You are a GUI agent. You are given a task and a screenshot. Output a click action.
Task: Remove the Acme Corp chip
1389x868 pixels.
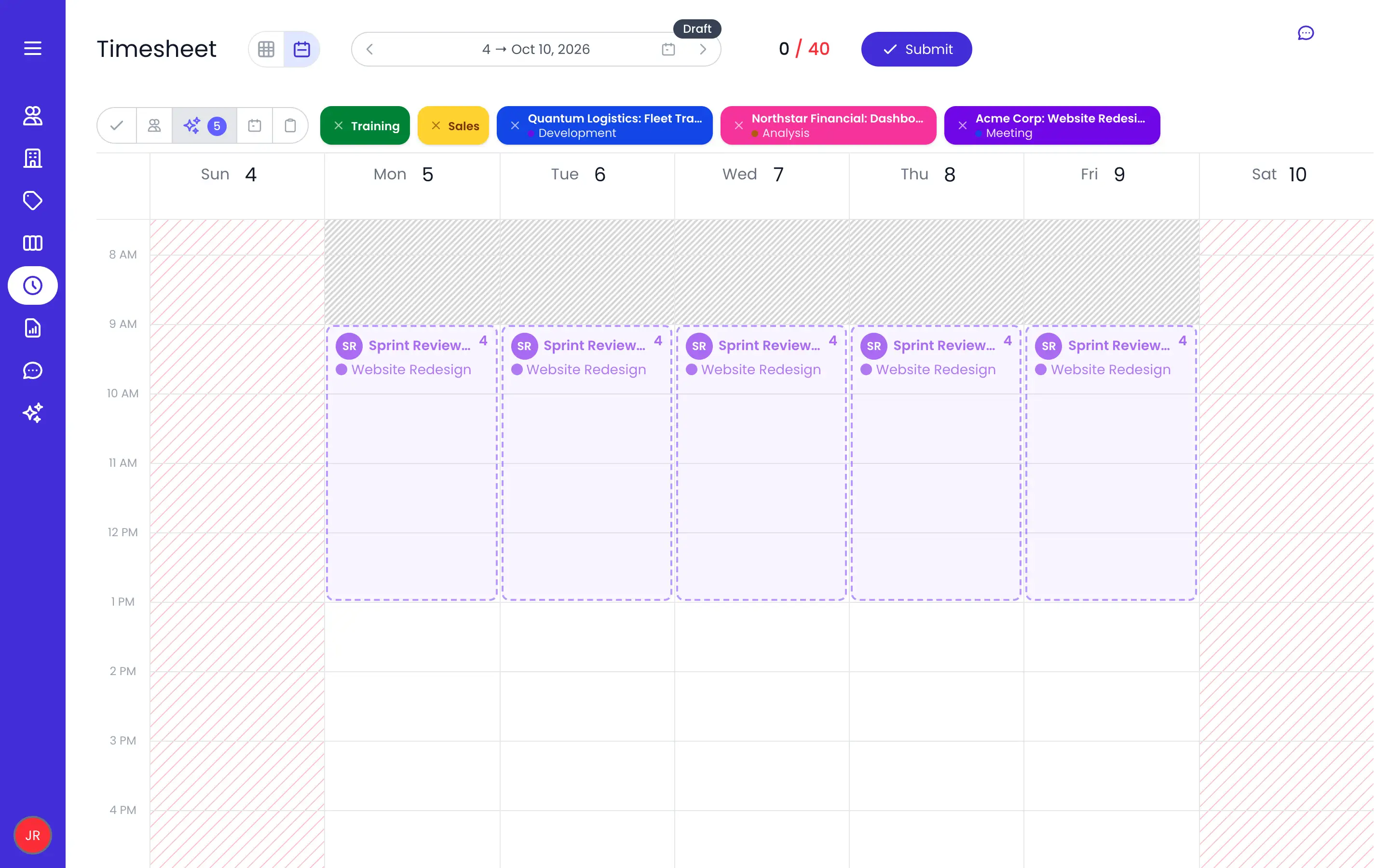pyautogui.click(x=963, y=126)
